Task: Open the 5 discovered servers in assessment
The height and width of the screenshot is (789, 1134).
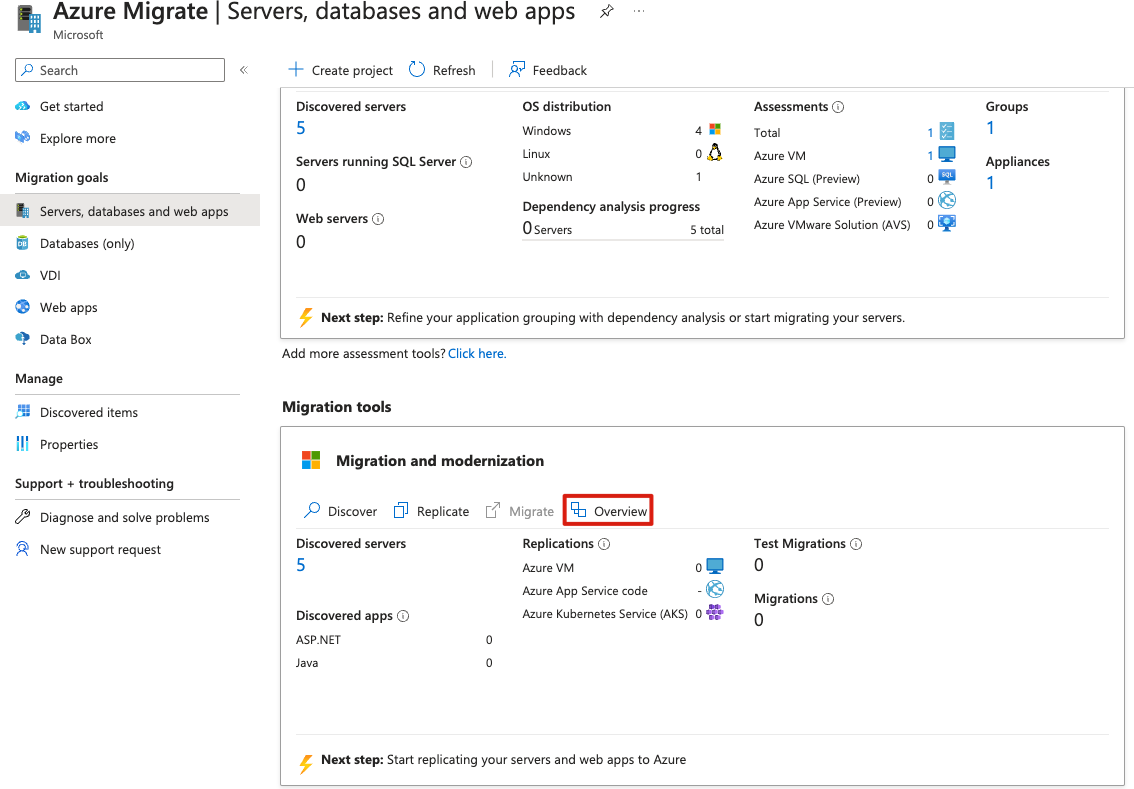Action: click(301, 128)
